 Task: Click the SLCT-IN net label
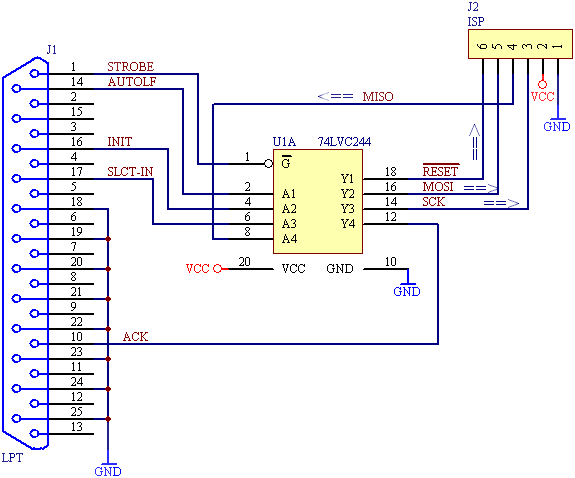pos(130,172)
